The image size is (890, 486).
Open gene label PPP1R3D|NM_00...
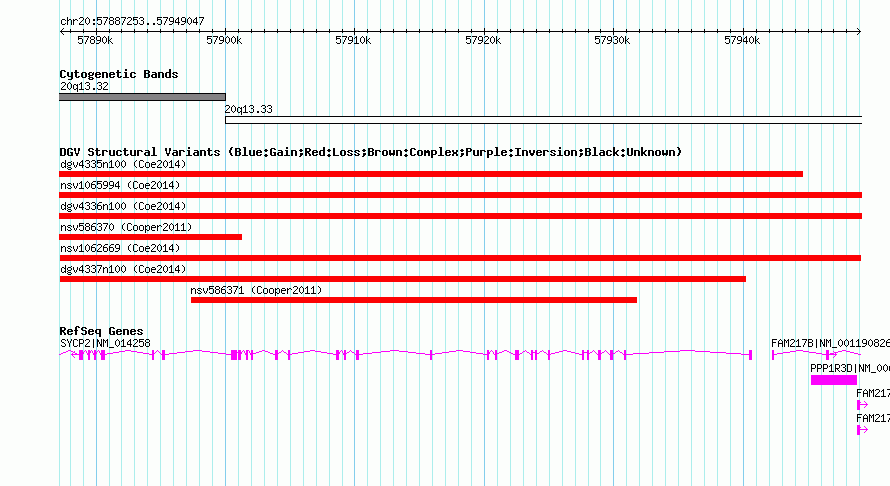point(850,368)
